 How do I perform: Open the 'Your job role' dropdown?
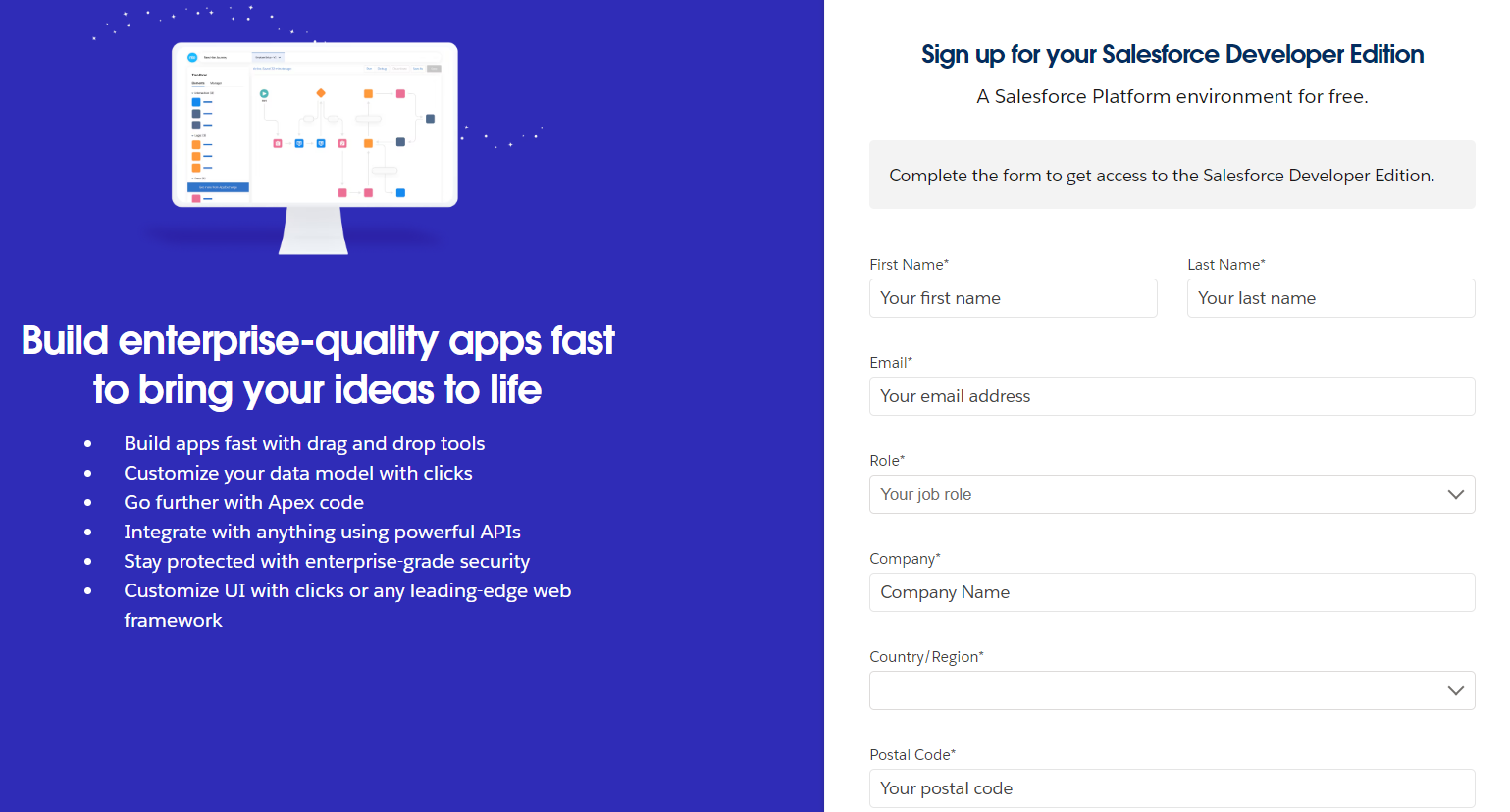1172,494
